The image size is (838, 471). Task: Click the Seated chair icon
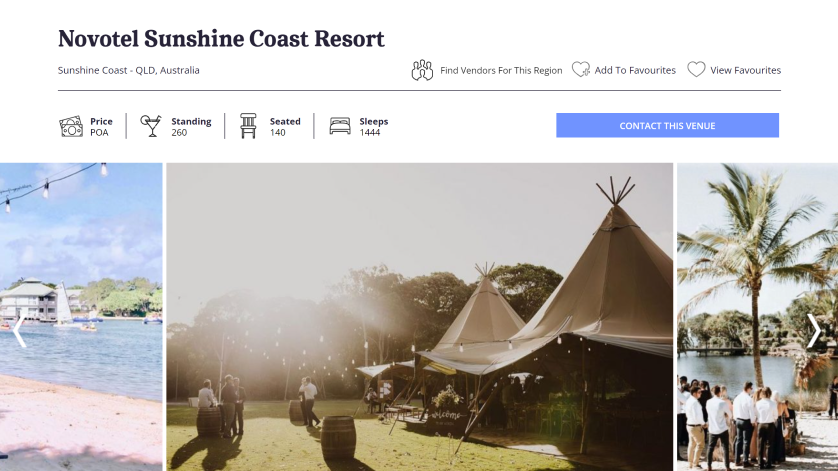(x=248, y=126)
